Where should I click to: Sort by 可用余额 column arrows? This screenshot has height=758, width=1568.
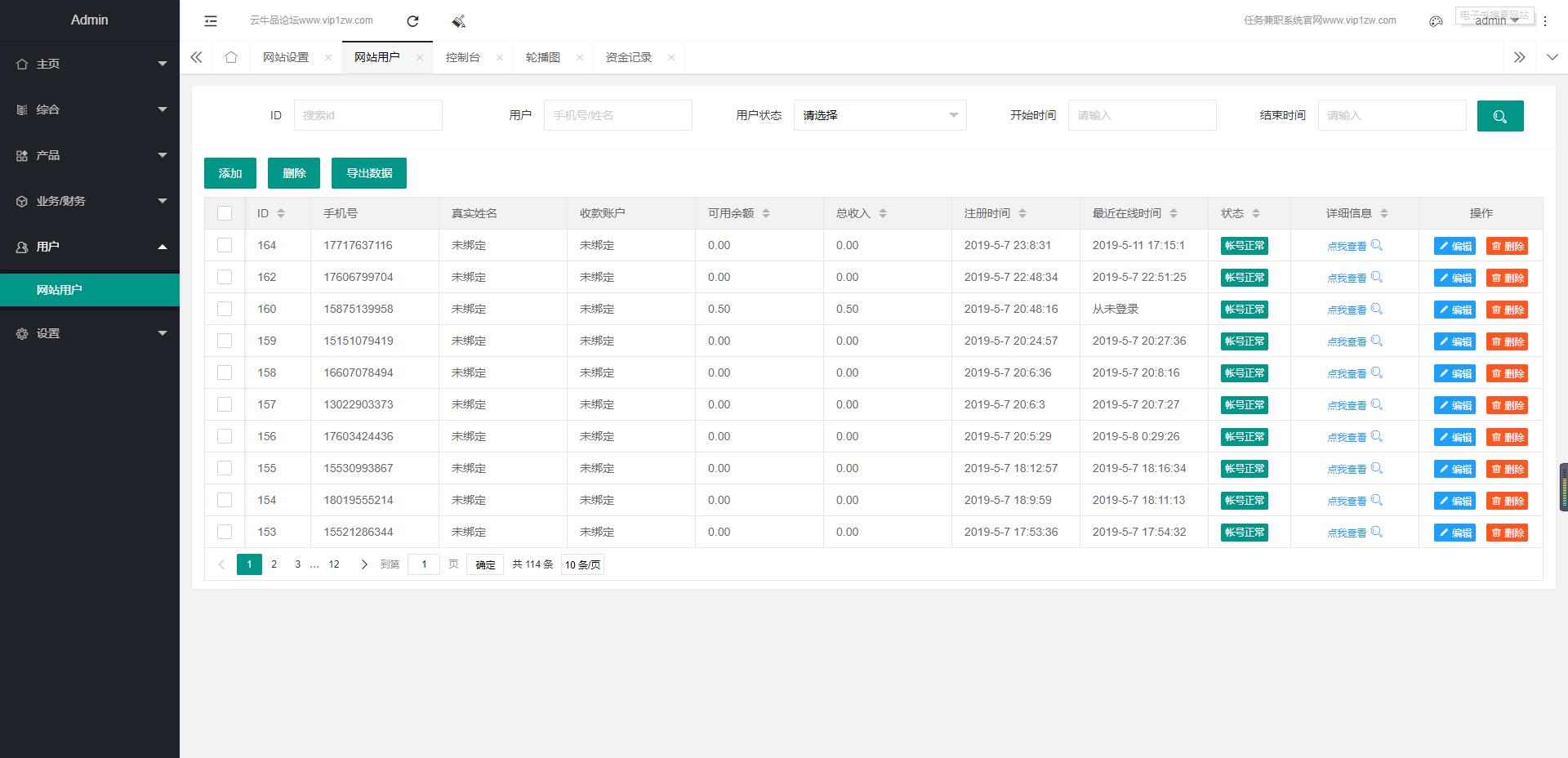(766, 213)
